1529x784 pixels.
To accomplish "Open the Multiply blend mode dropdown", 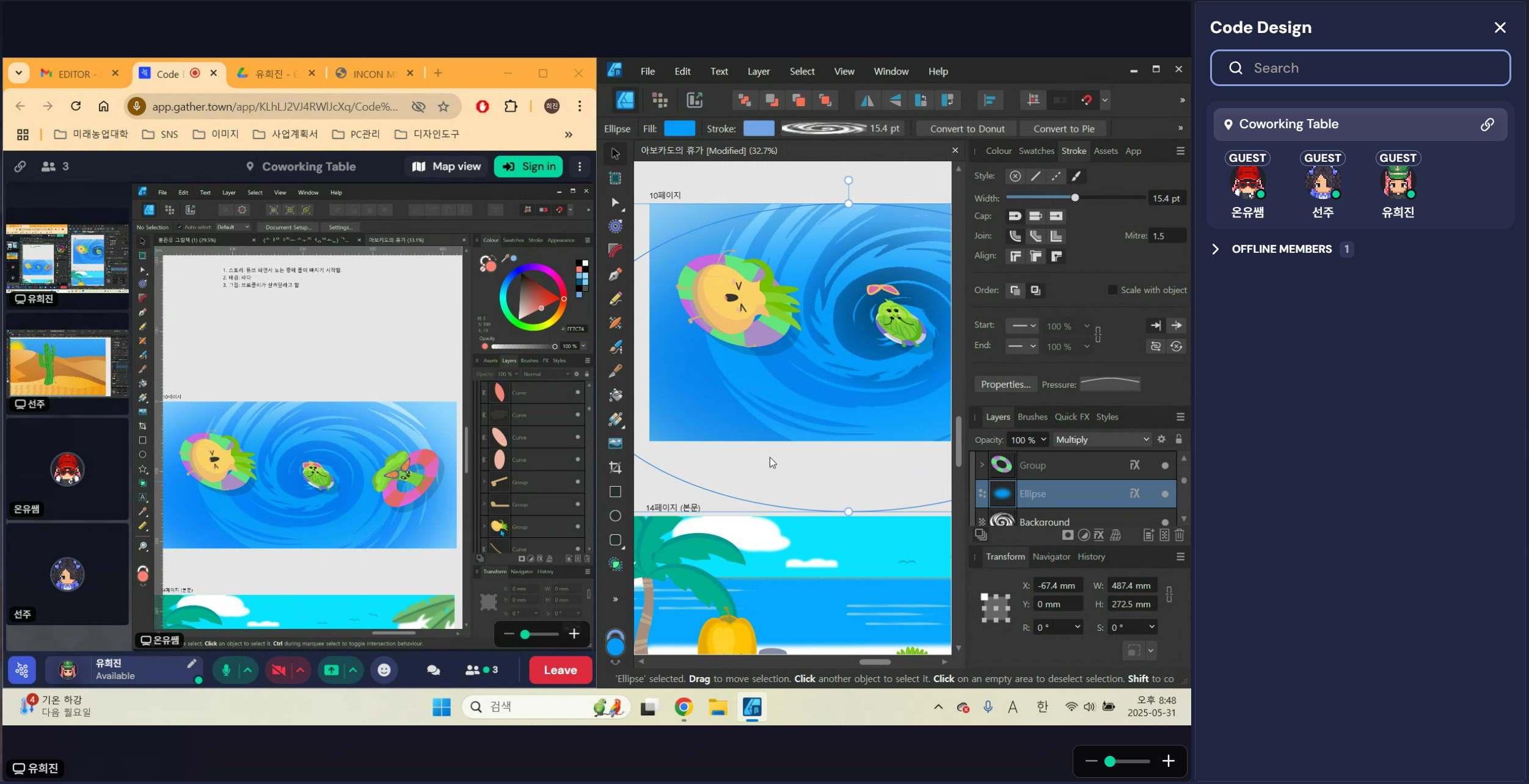I will coord(1102,440).
